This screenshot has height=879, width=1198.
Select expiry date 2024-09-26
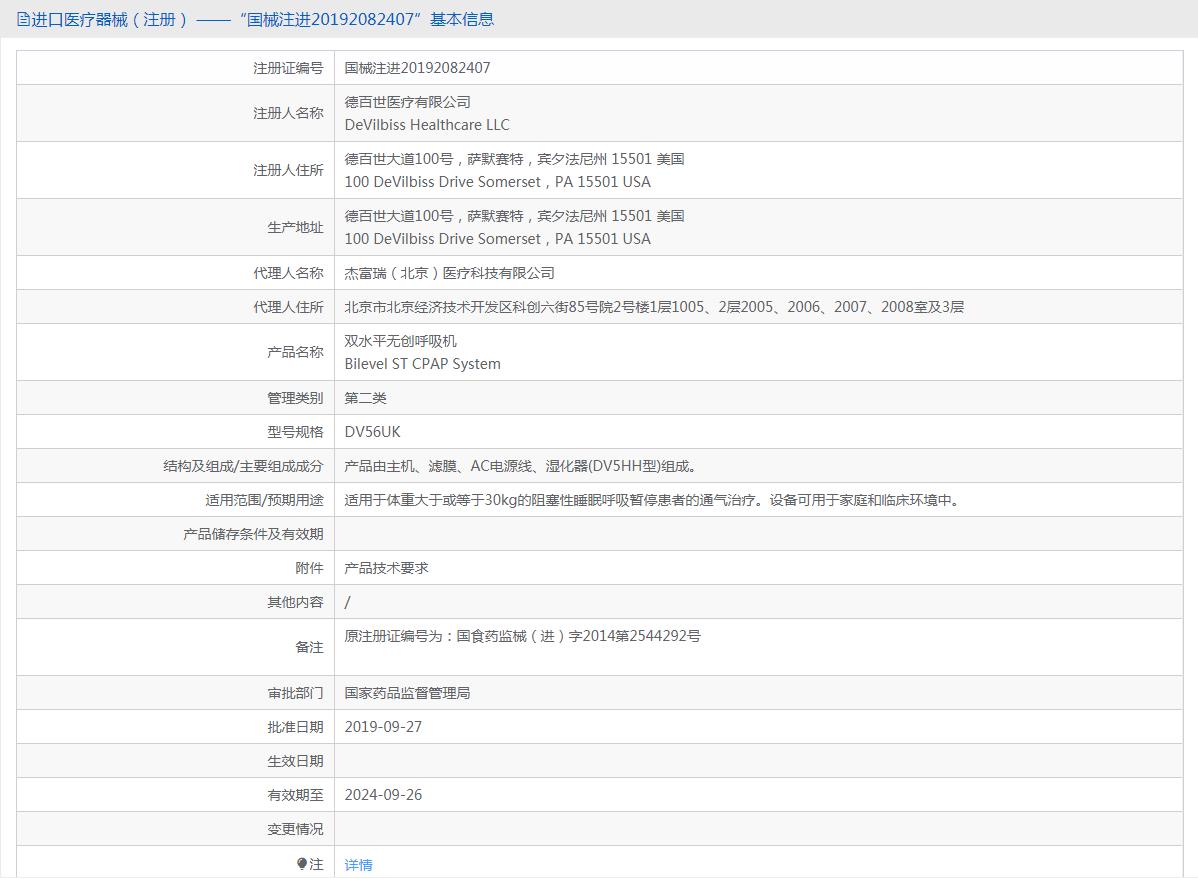coord(383,795)
